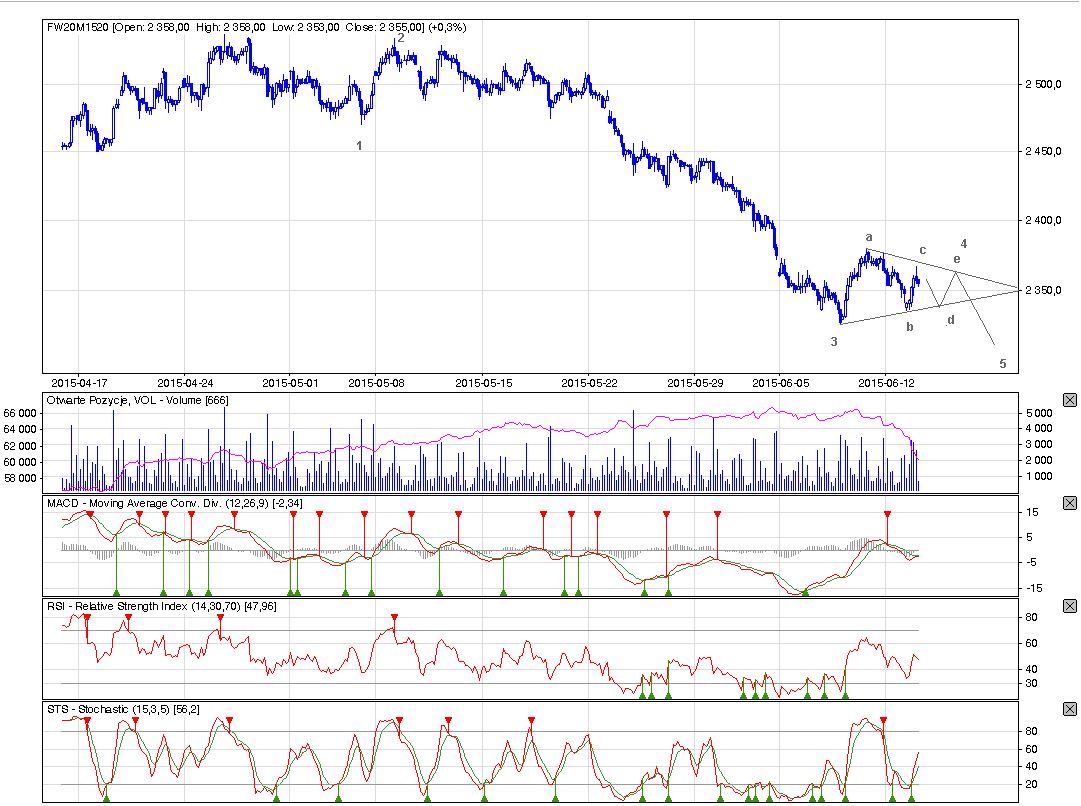Close the MACD indicator panel
This screenshot has height=806, width=1081.
tap(1069, 503)
